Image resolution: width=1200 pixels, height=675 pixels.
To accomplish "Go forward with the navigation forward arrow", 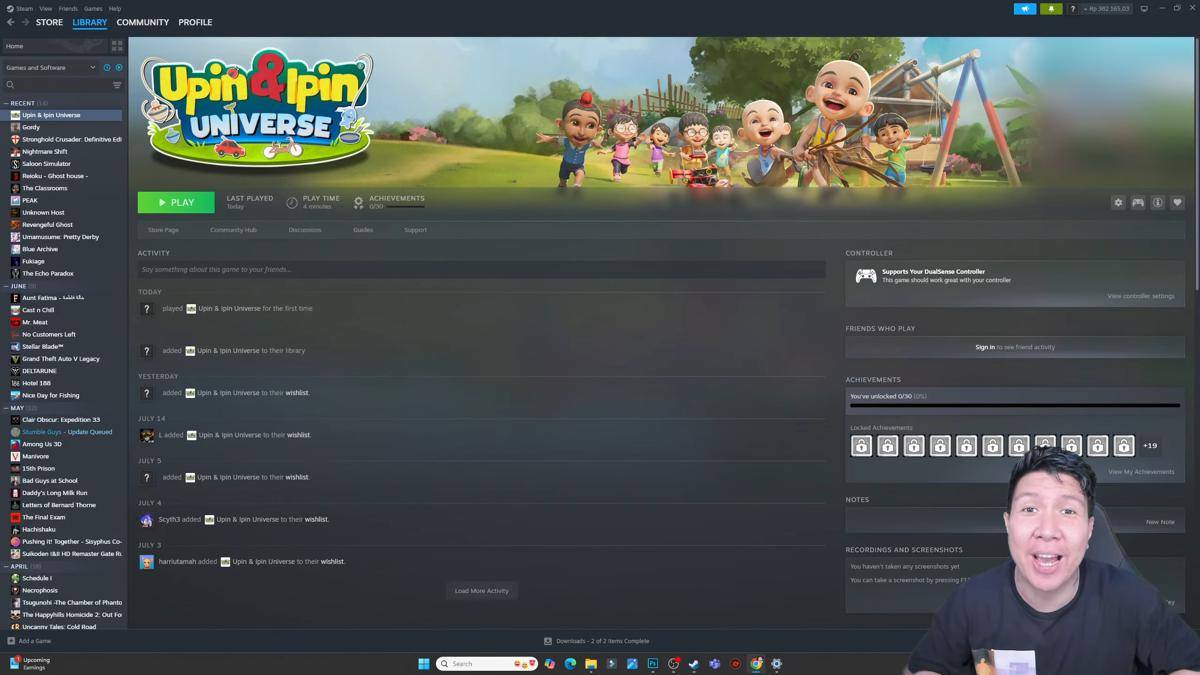I will pyautogui.click(x=25, y=22).
